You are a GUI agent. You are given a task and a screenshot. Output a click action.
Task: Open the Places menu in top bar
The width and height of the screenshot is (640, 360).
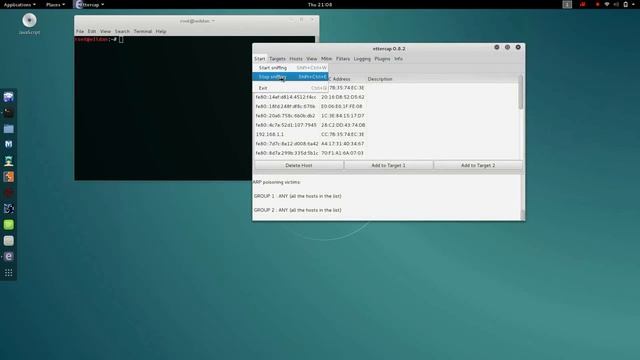pos(55,4)
